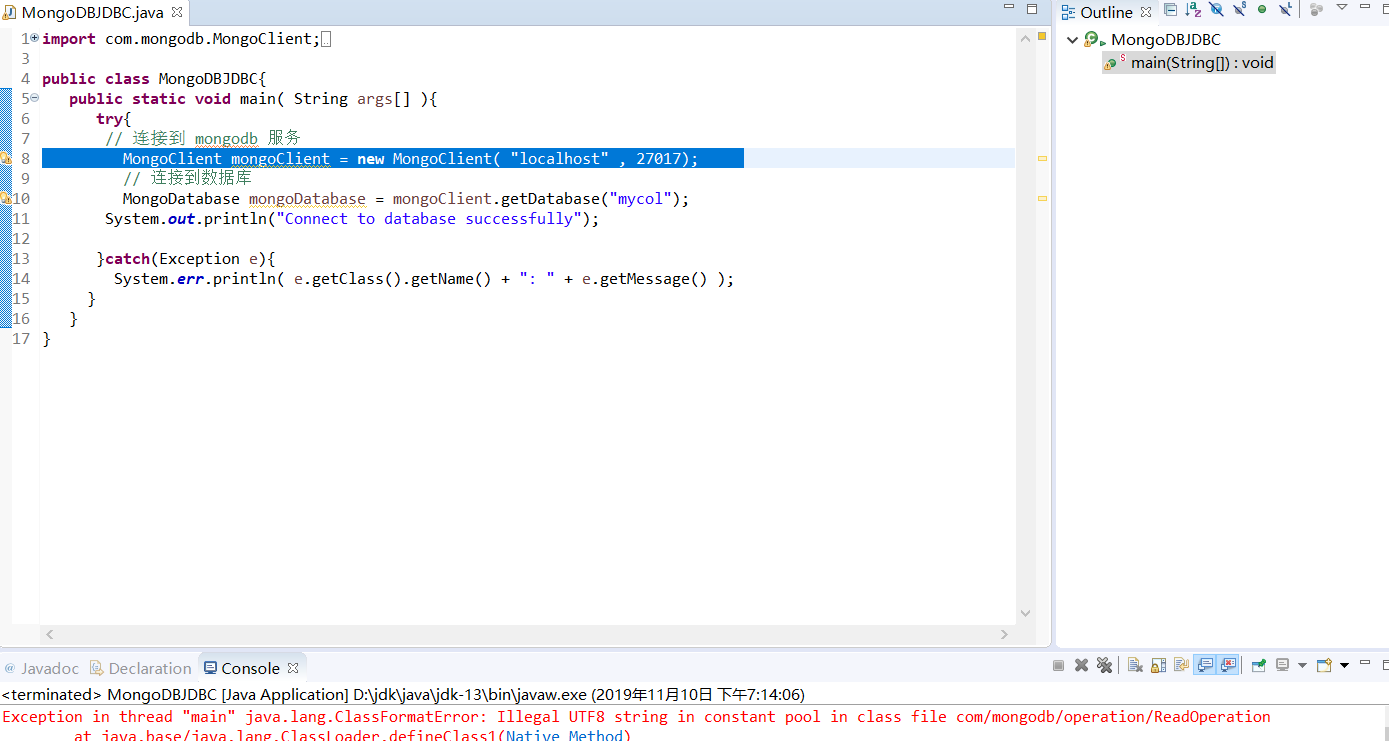Viewport: 1389px width, 741px height.
Task: Click 'public class MongoDBJDBC' declaration line
Action: 154,78
